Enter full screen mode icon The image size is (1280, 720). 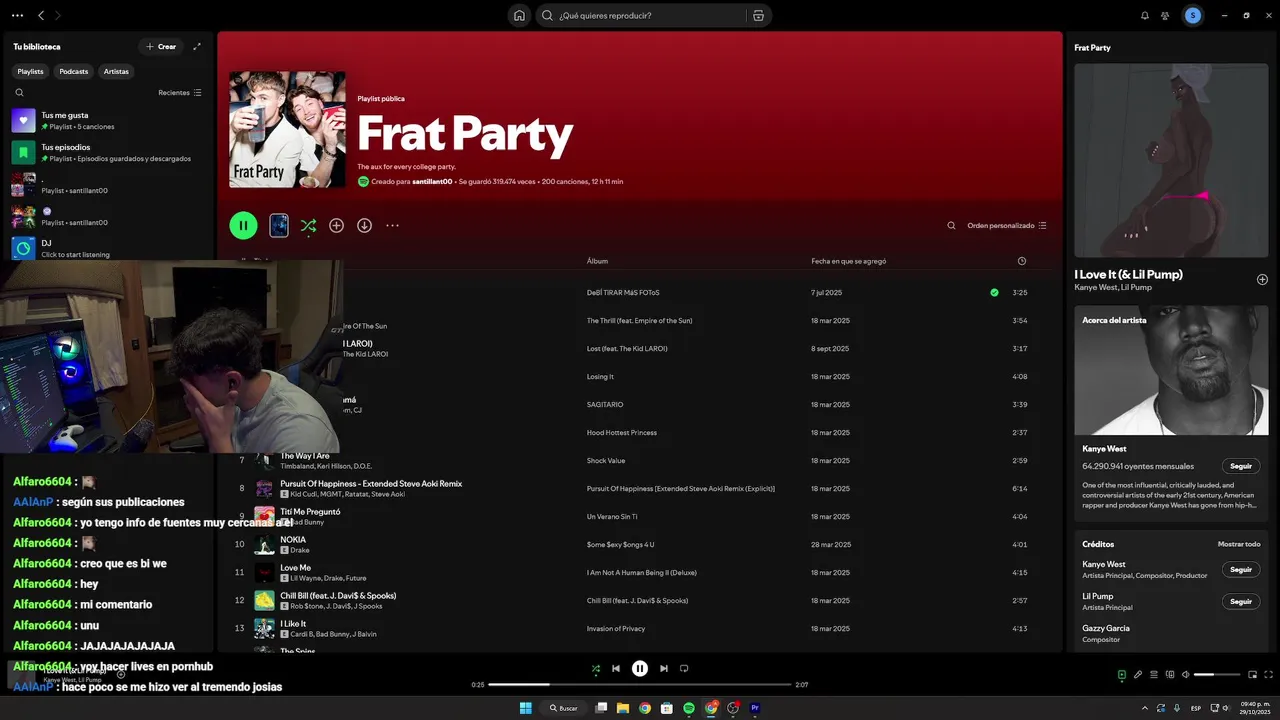[x=1268, y=674]
